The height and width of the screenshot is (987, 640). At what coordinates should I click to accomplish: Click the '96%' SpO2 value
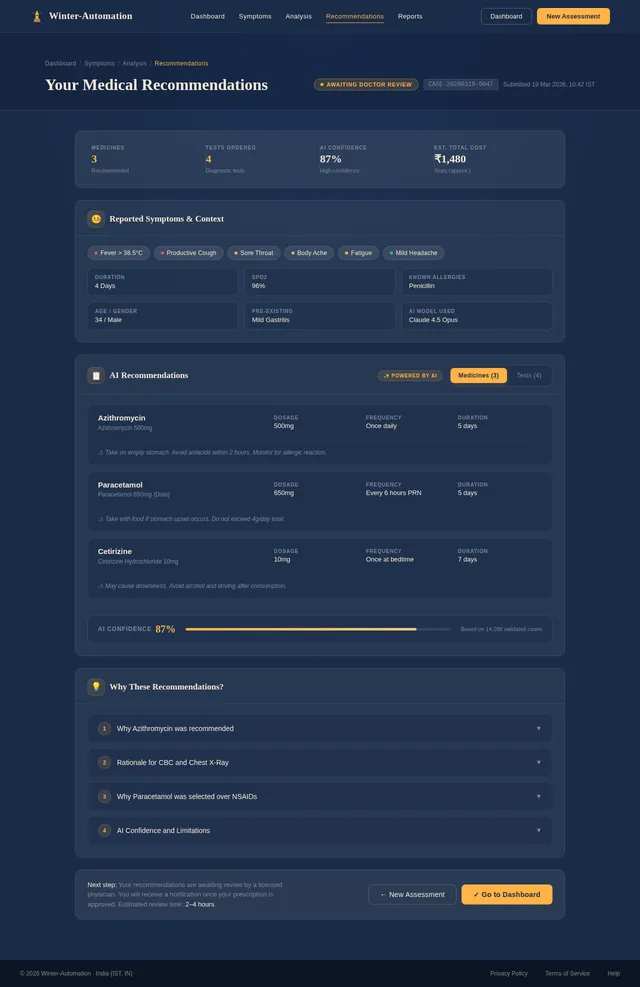[258, 286]
